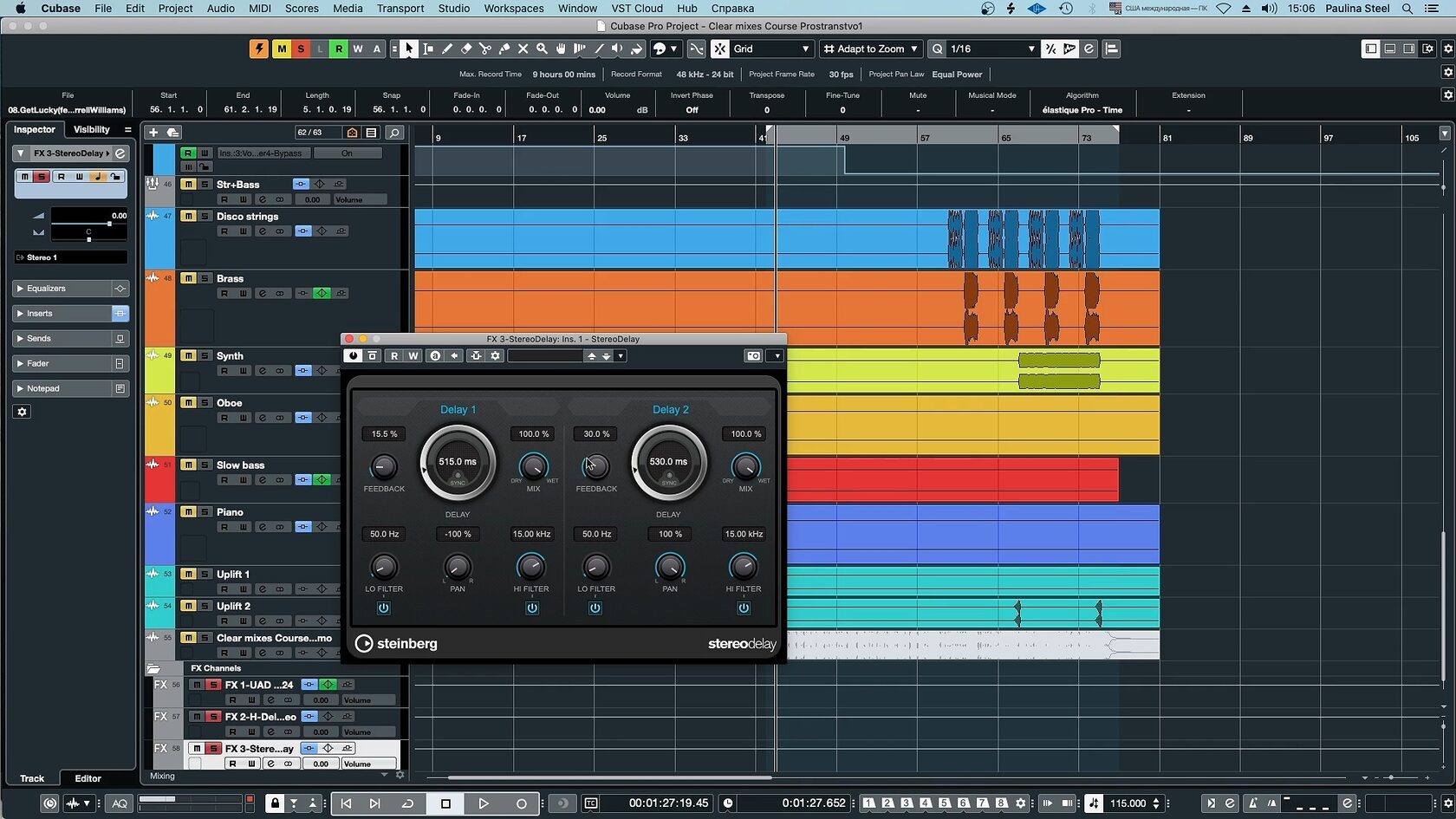Click the plugin snapshot camera icon
This screenshot has height=819, width=1456.
(754, 356)
